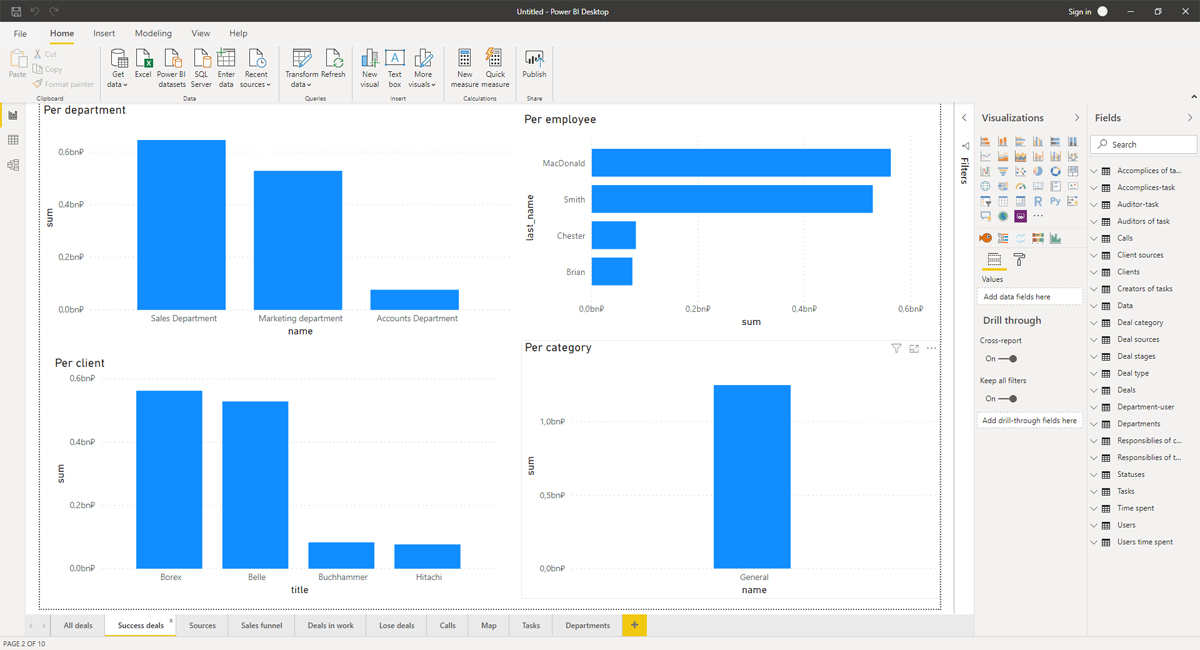
Task: Expand the Deals table in Fields pane
Action: (x=1094, y=389)
